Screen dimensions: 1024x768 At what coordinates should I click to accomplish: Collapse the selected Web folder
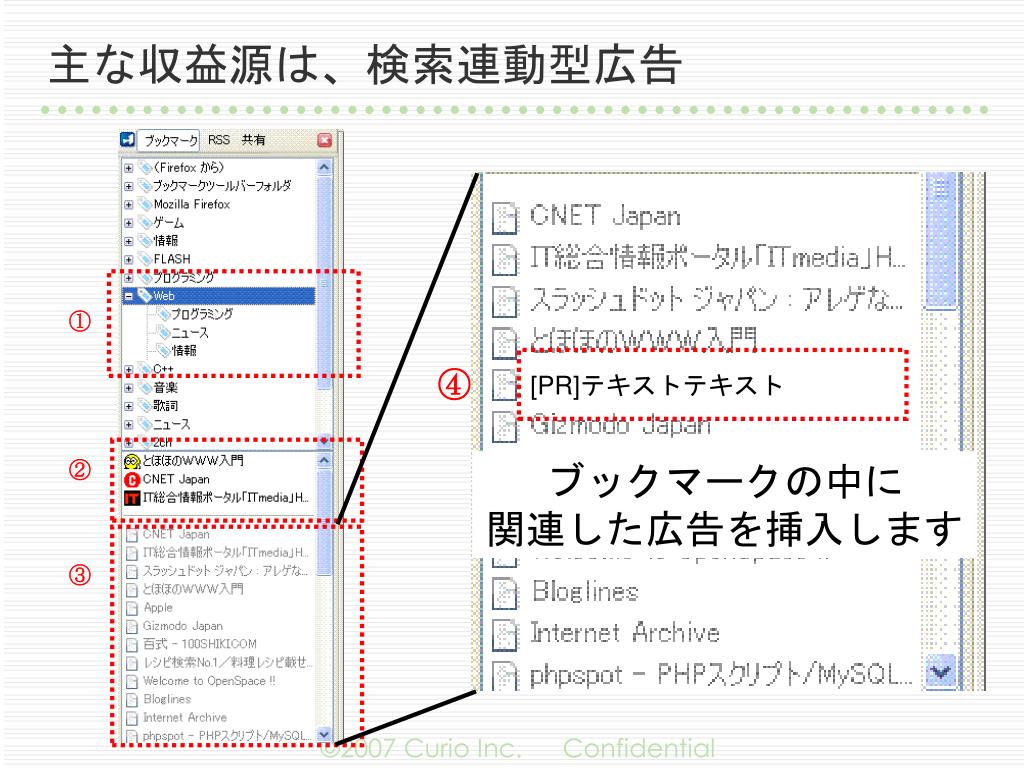129,296
